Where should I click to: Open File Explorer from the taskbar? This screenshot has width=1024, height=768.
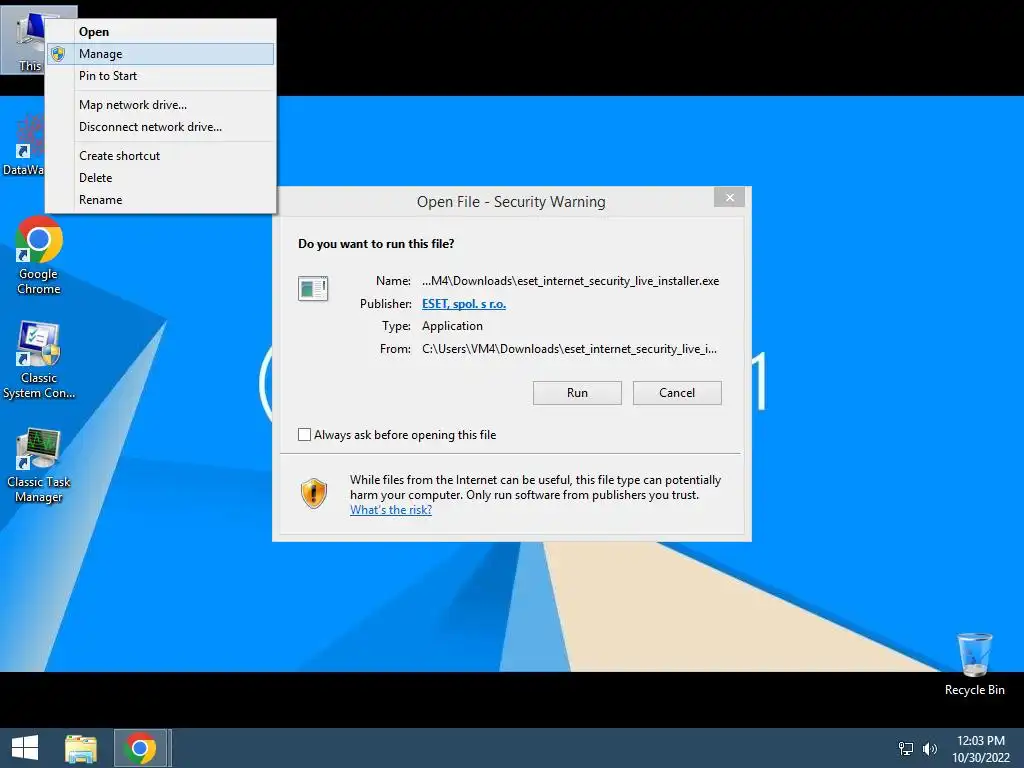click(81, 748)
